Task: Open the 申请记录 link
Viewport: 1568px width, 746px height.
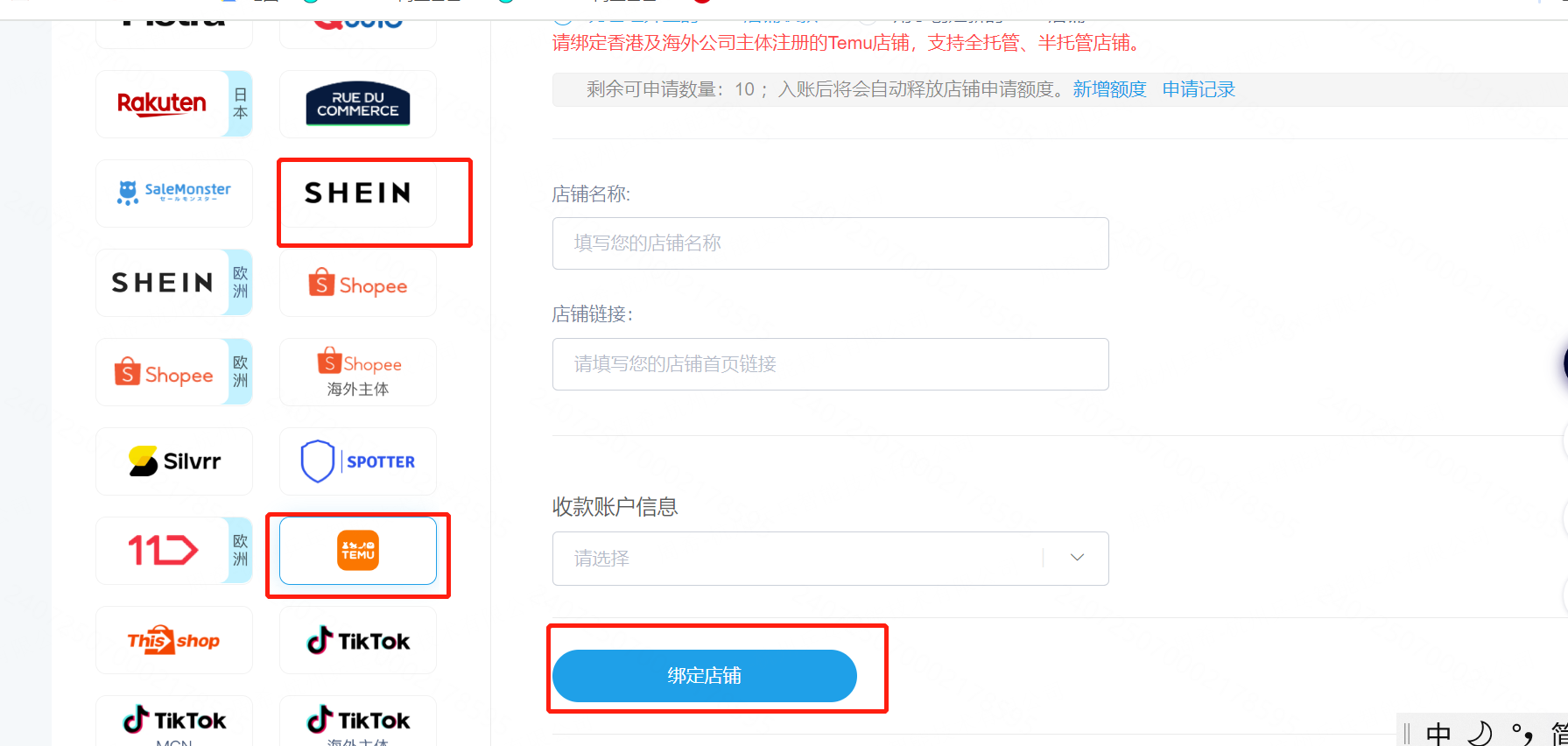Action: click(x=1199, y=89)
